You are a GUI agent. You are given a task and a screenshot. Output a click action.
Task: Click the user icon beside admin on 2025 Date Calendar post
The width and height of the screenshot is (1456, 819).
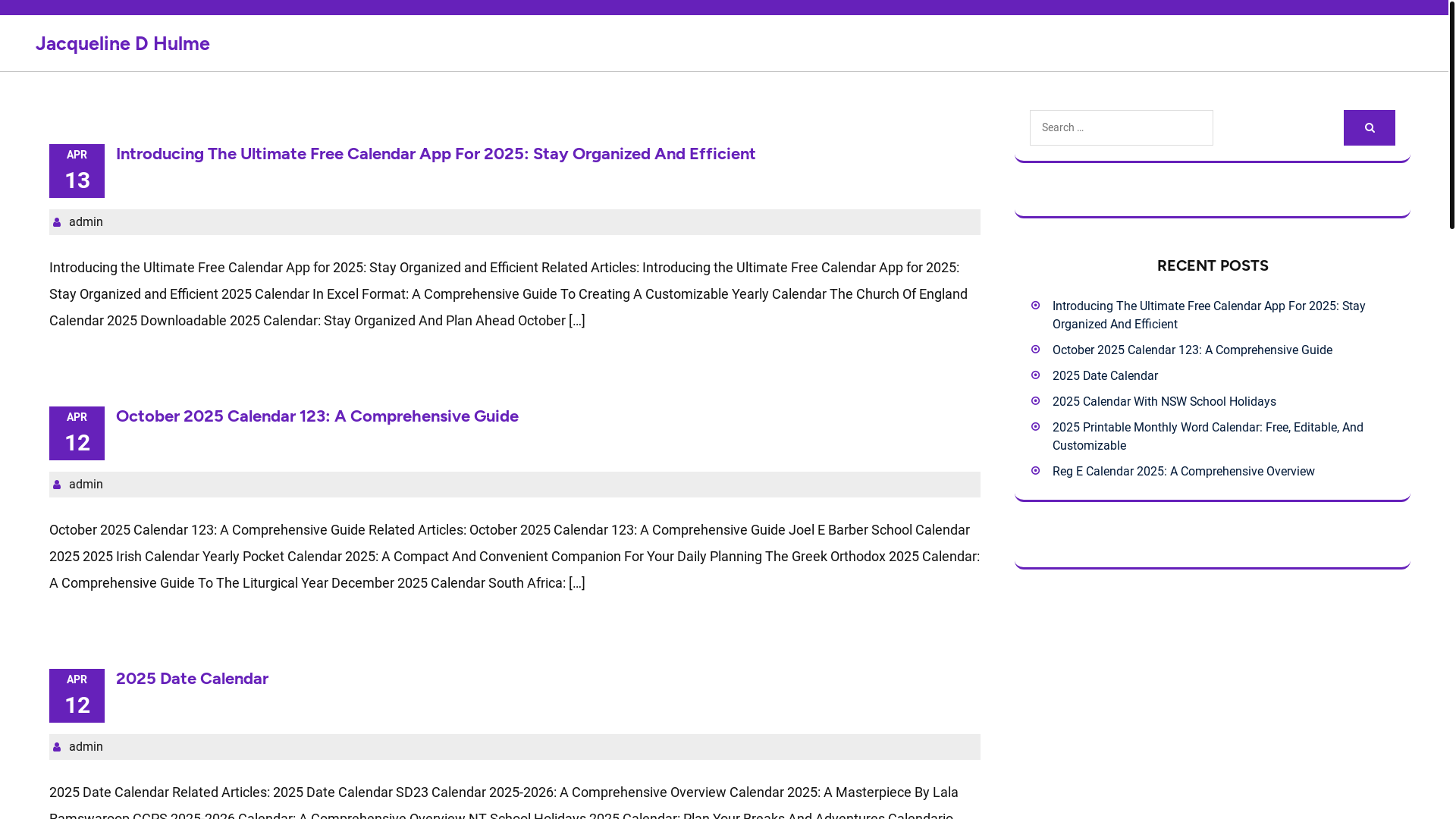click(x=57, y=747)
